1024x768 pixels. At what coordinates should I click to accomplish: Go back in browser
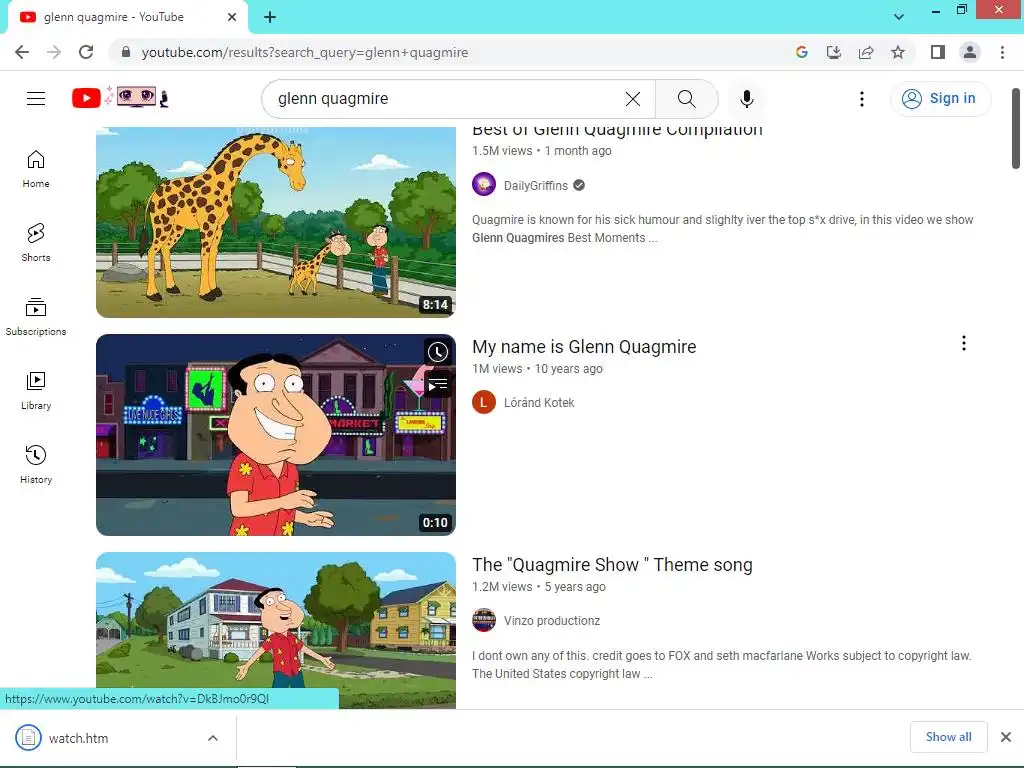tap(22, 52)
